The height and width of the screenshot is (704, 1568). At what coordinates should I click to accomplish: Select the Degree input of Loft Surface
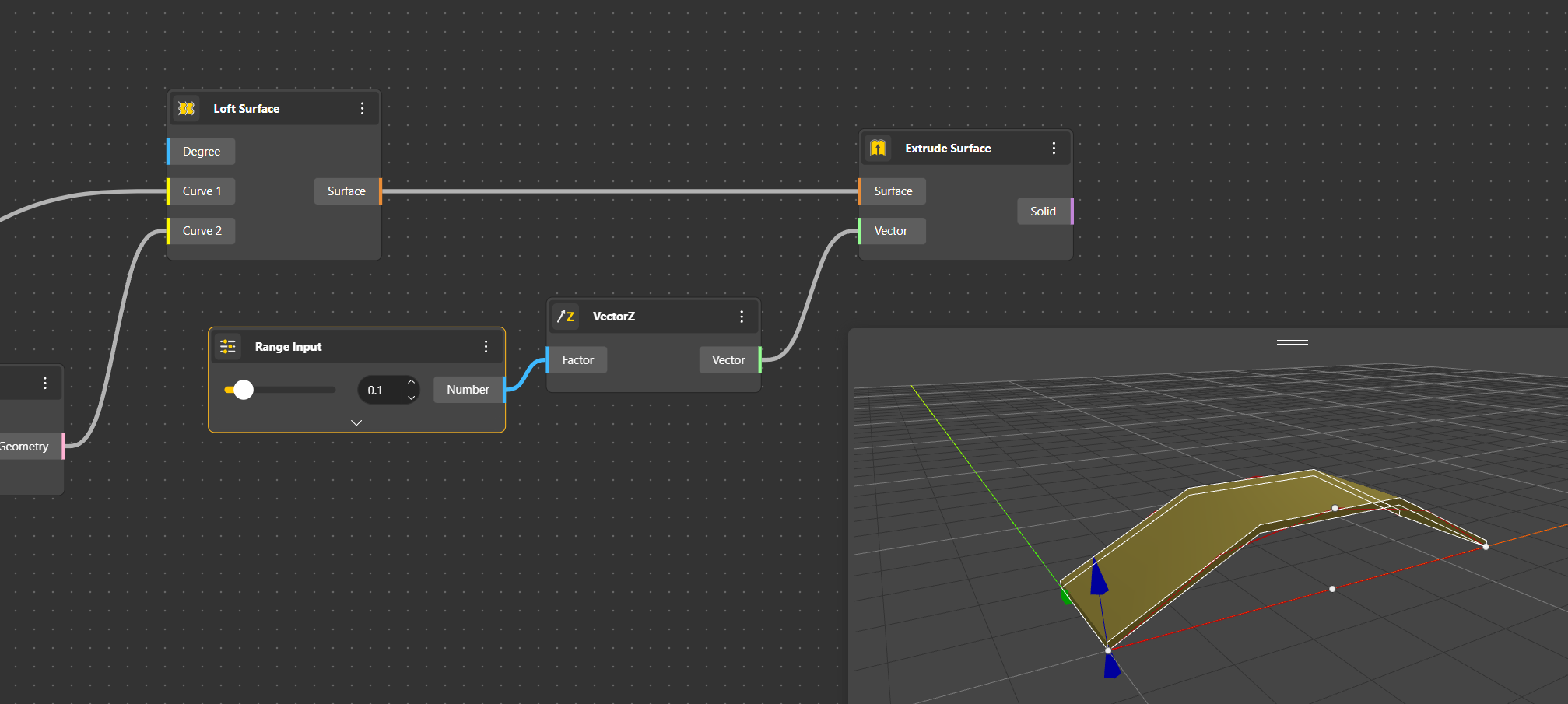(201, 152)
